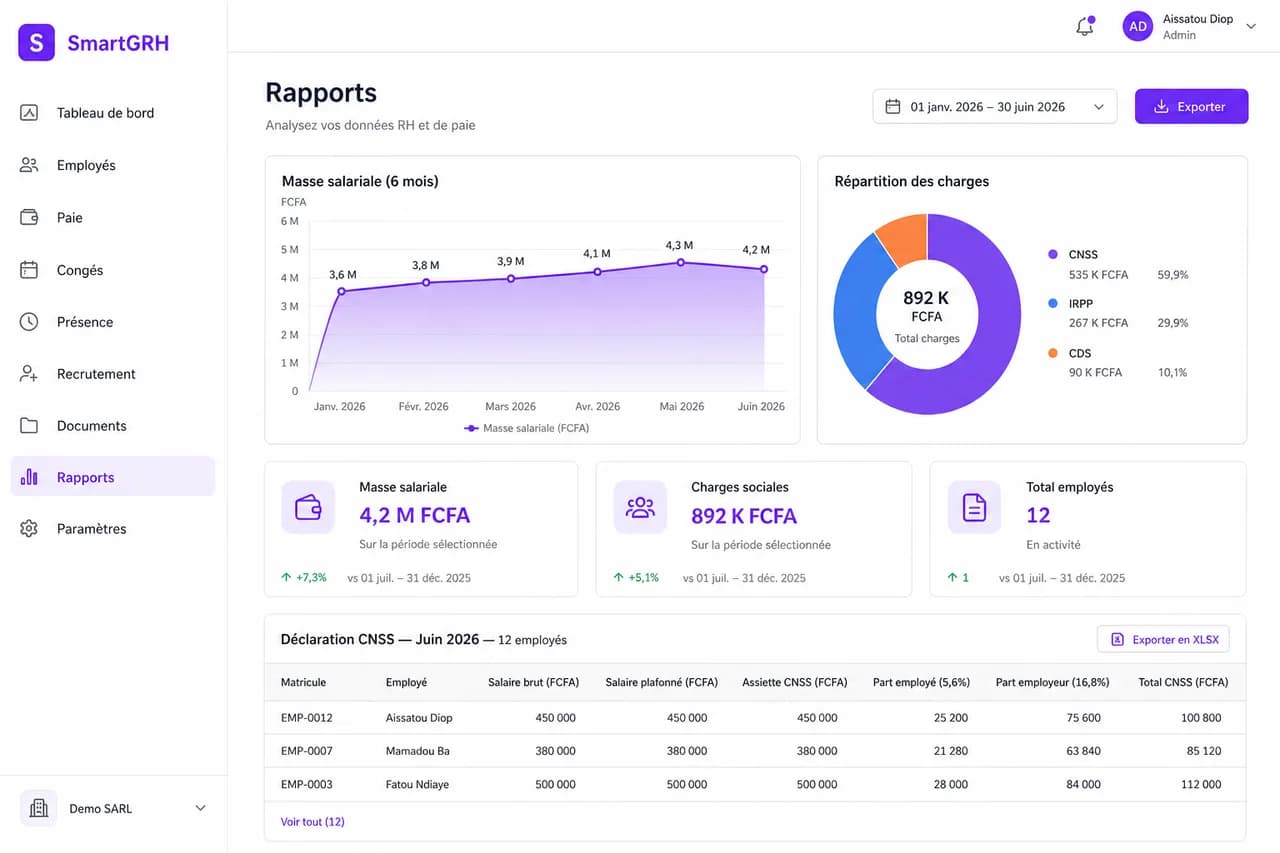Open the date range dropdown

[x=995, y=107]
